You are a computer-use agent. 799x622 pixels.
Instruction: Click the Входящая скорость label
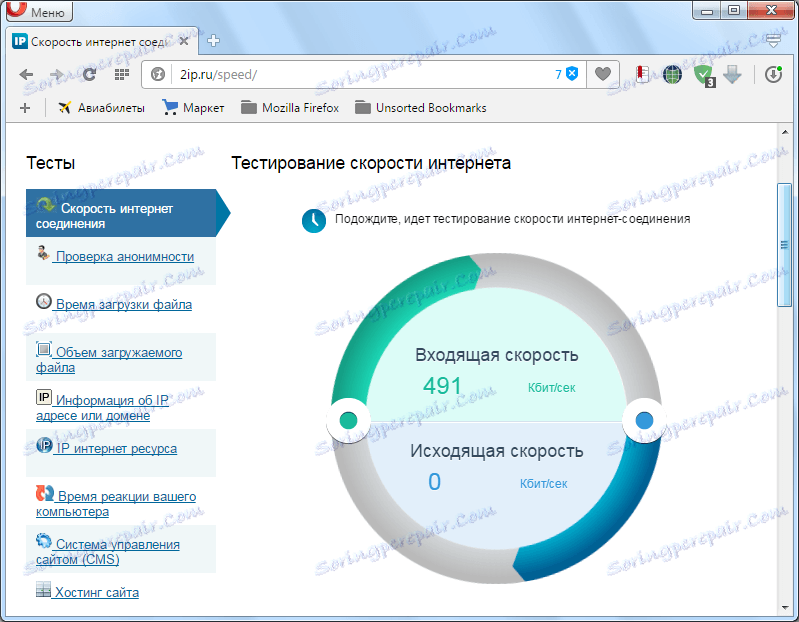pyautogui.click(x=497, y=355)
